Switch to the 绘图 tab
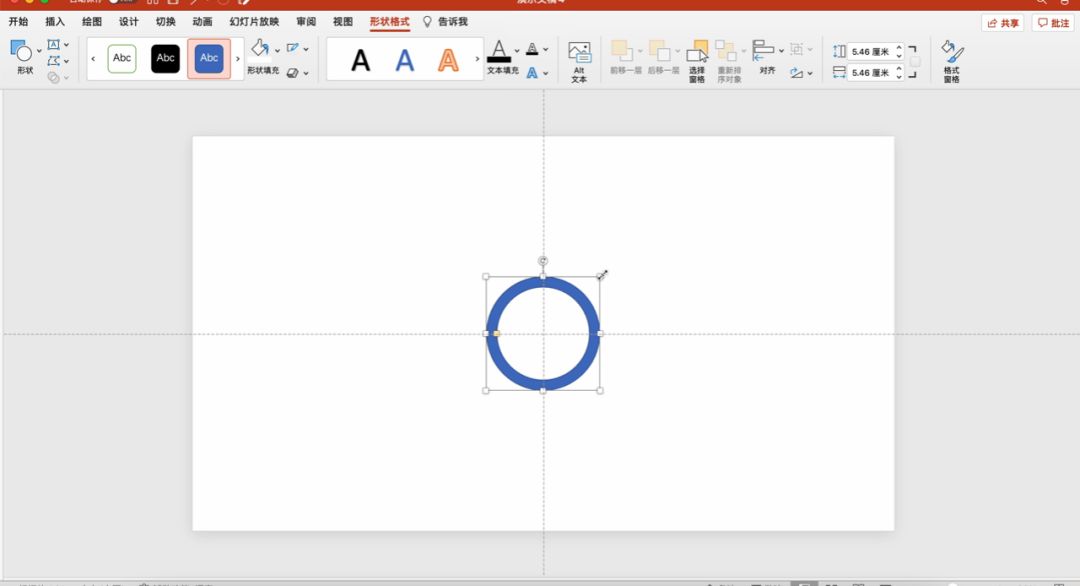 92,21
